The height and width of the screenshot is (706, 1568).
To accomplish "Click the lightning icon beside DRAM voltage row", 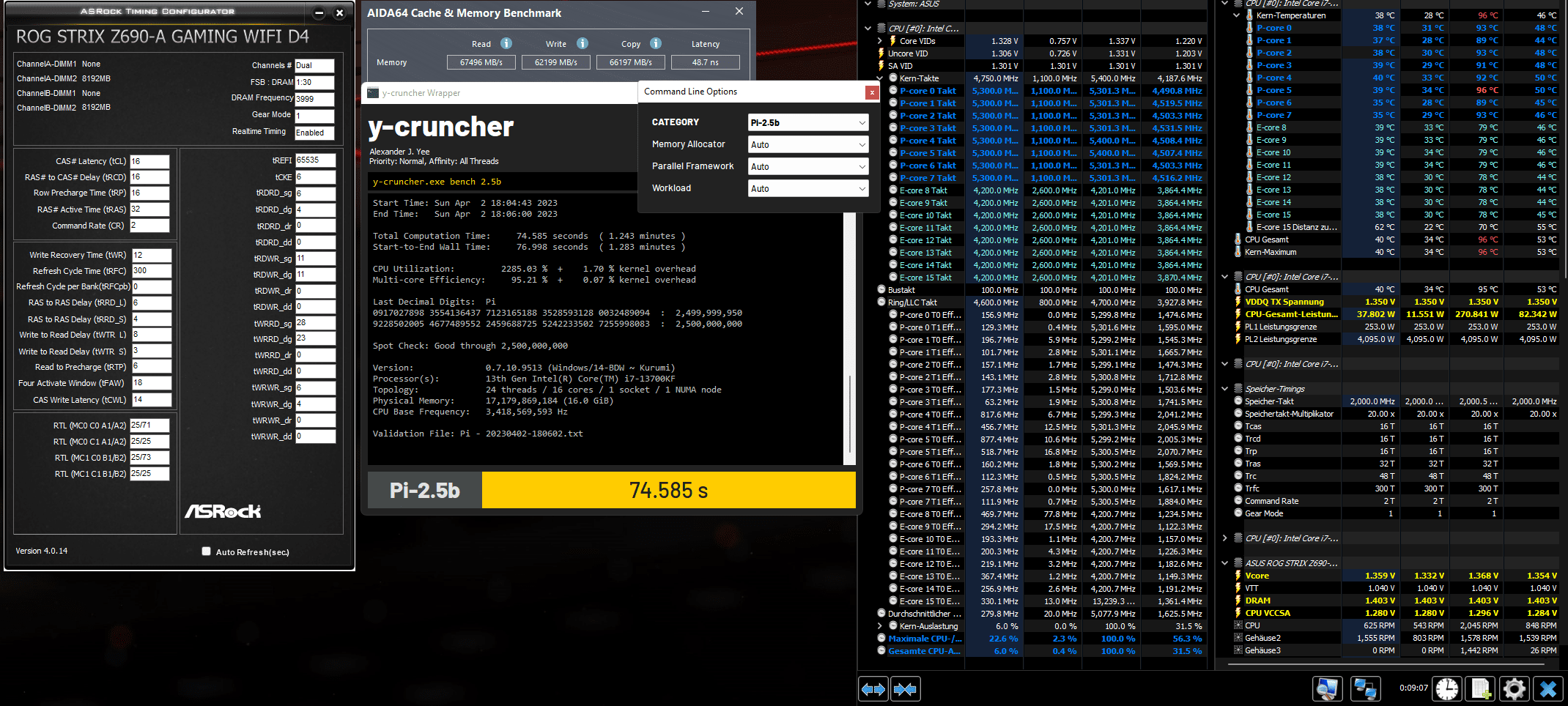I will tap(1238, 601).
